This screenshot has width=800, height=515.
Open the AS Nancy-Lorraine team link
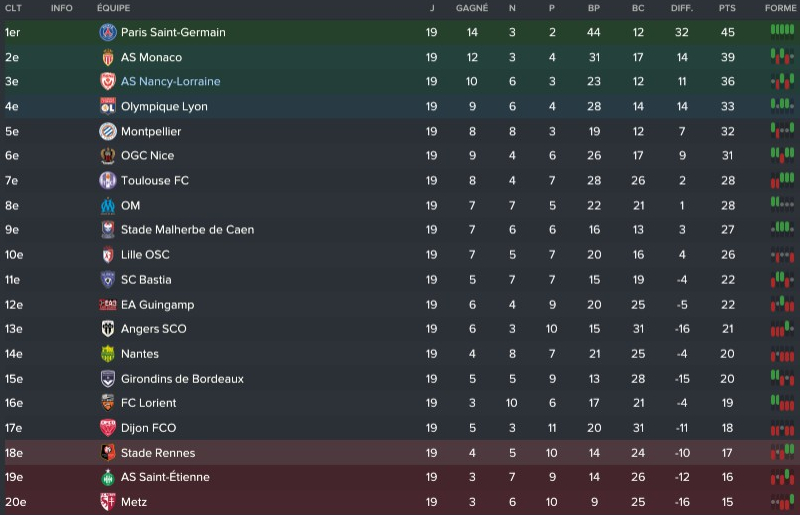(x=170, y=81)
